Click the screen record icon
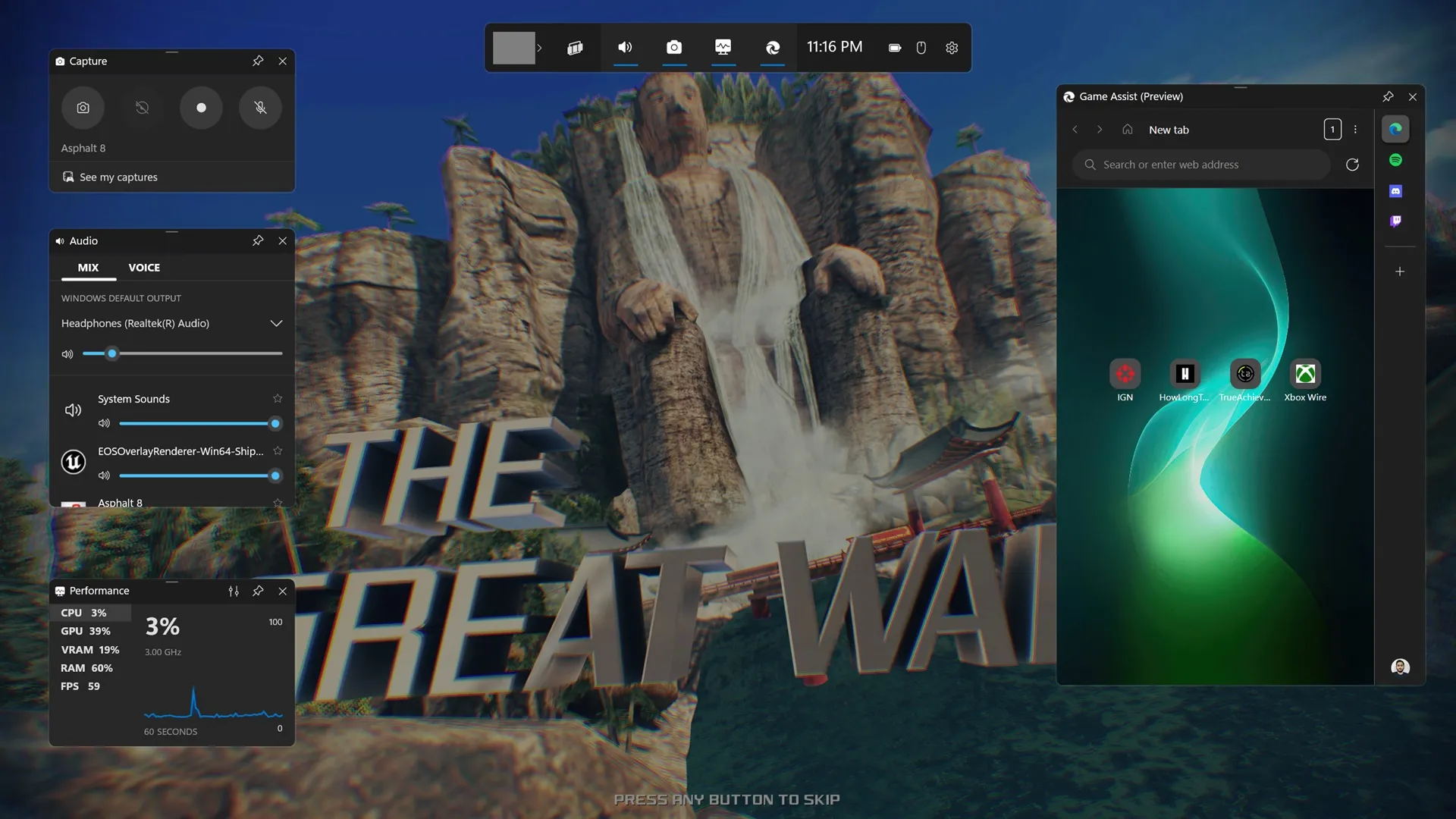 click(x=200, y=107)
